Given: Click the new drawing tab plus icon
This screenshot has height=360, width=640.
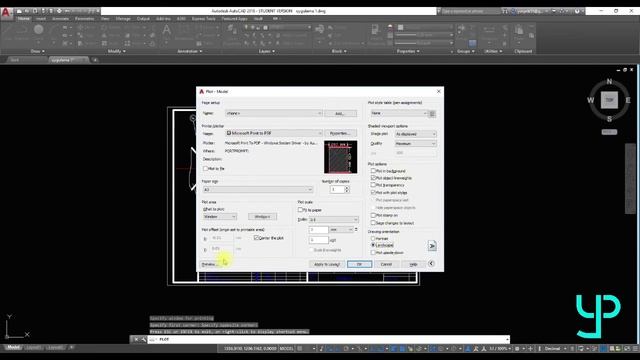Looking at the screenshot, I should (95, 60).
